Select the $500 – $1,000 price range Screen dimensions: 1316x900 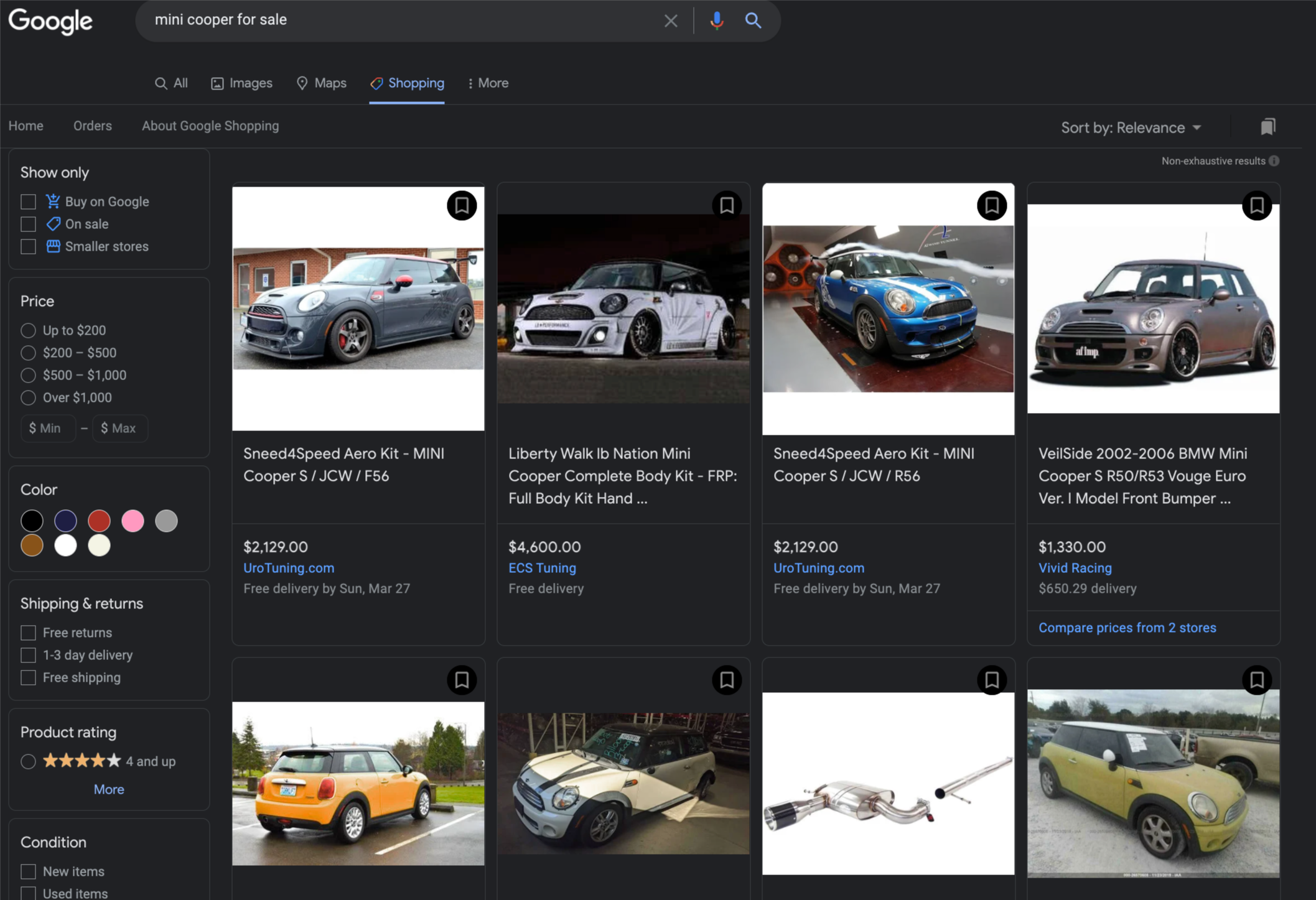[x=28, y=375]
